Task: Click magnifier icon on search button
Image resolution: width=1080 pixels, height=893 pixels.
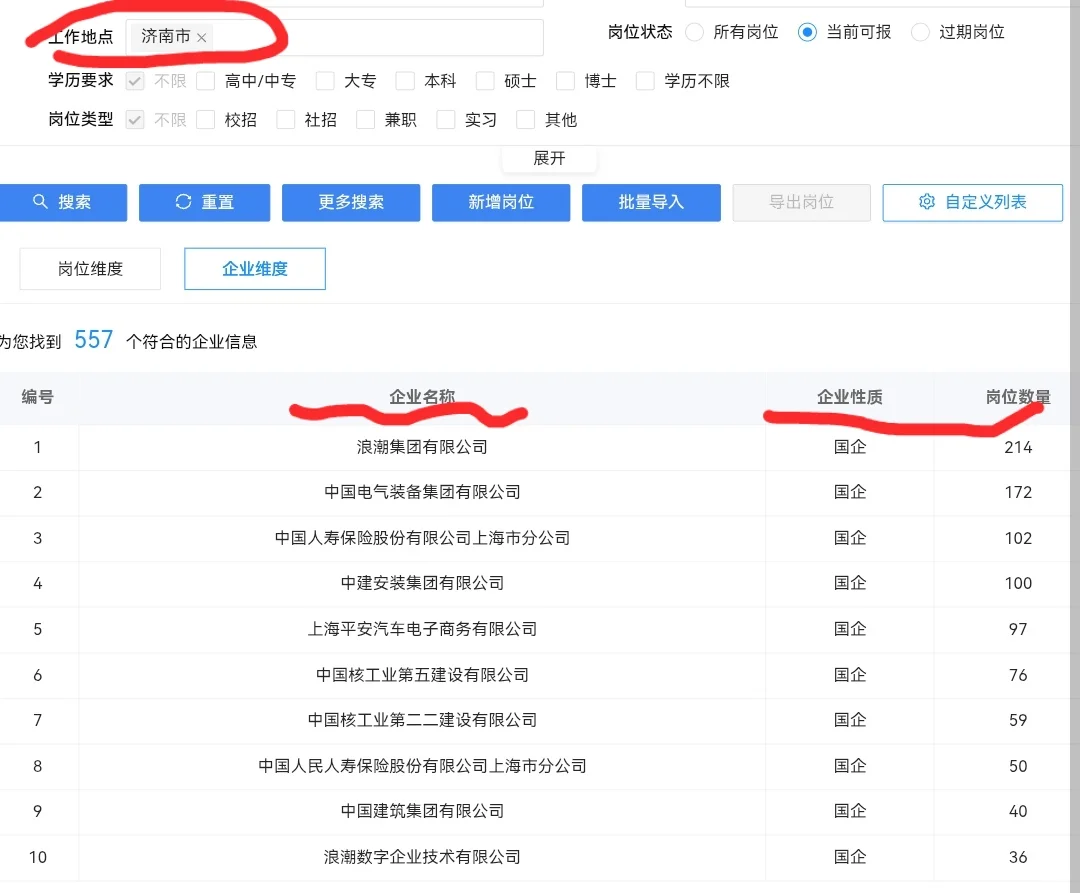Action: click(41, 201)
